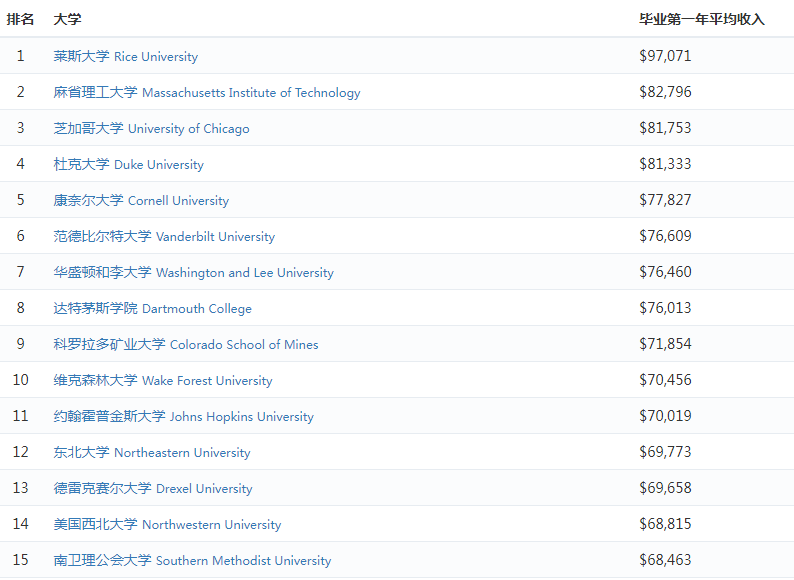Click the 大学 column header
This screenshot has width=794, height=580.
pos(68,19)
